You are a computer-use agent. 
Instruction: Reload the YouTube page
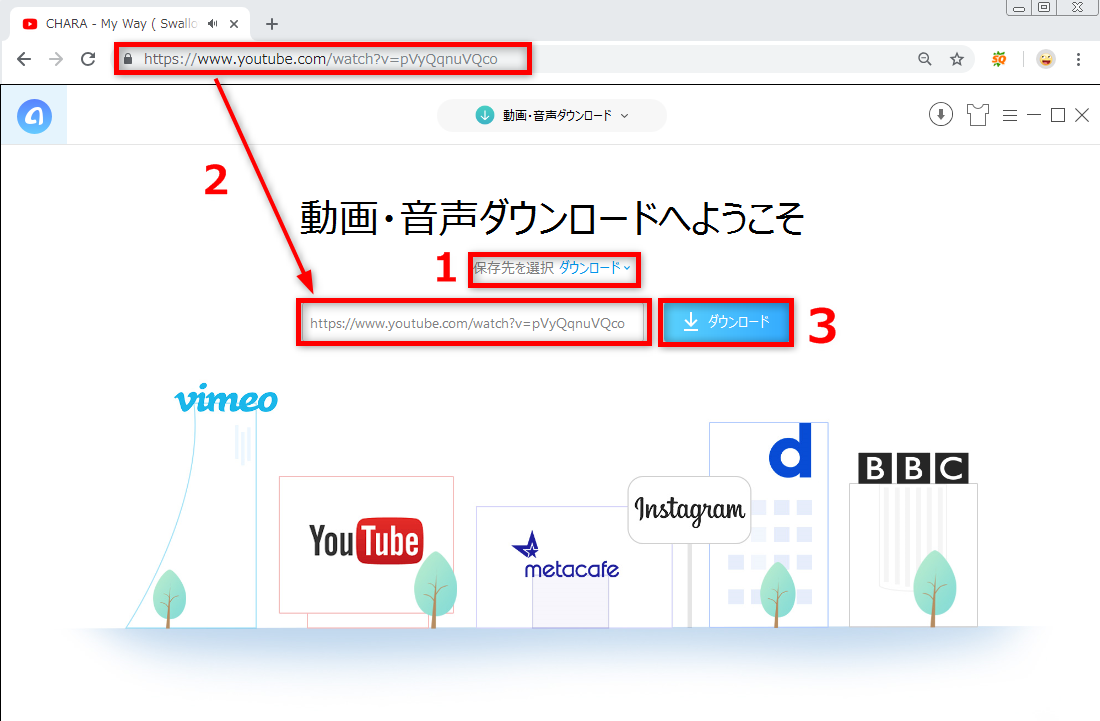(88, 59)
